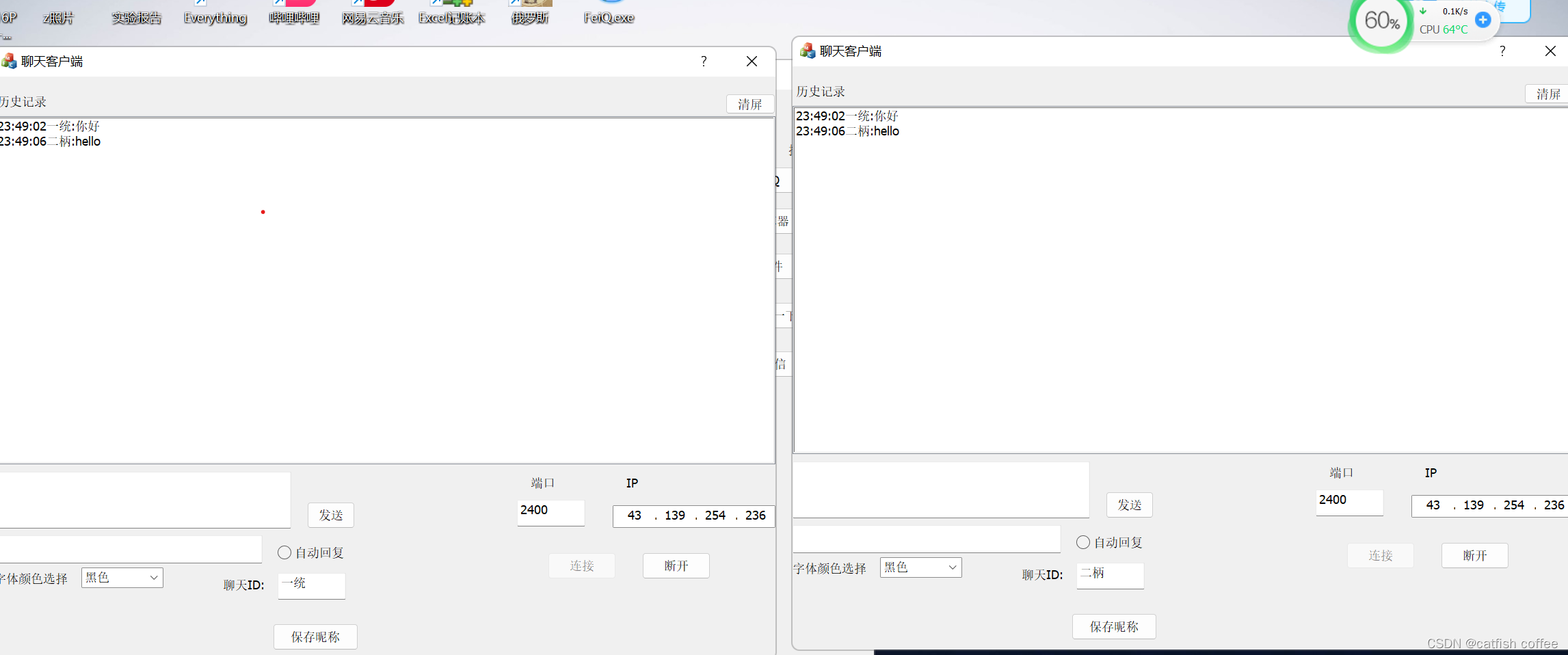Close the right 聊天客户端 window
1568x655 pixels.
tap(1550, 51)
